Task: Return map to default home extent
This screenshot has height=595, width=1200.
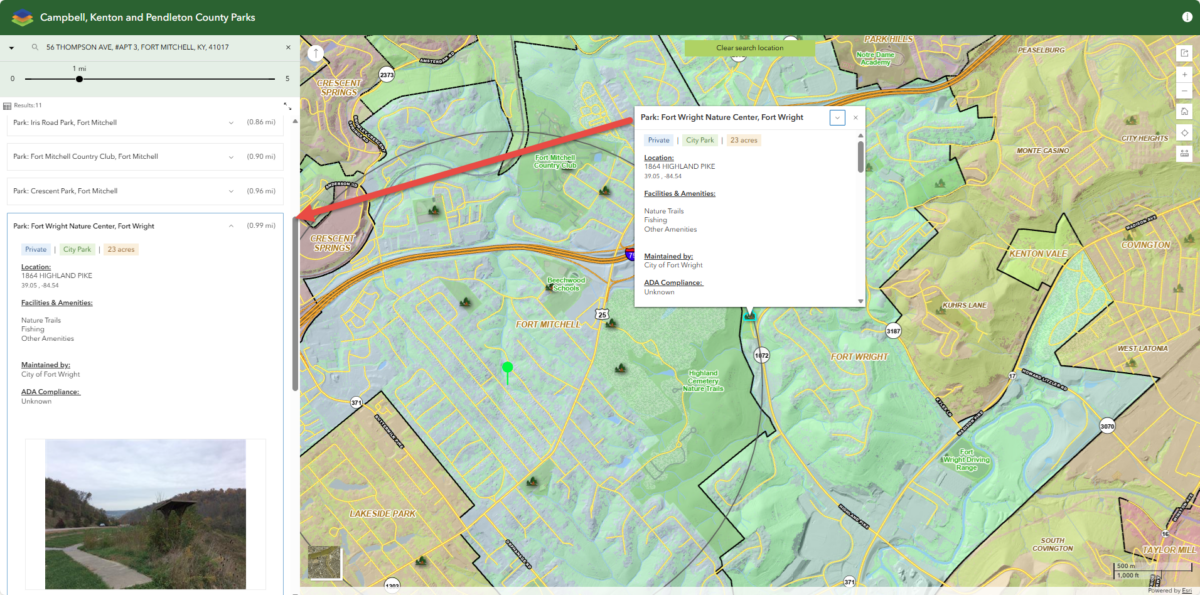Action: 1184,112
